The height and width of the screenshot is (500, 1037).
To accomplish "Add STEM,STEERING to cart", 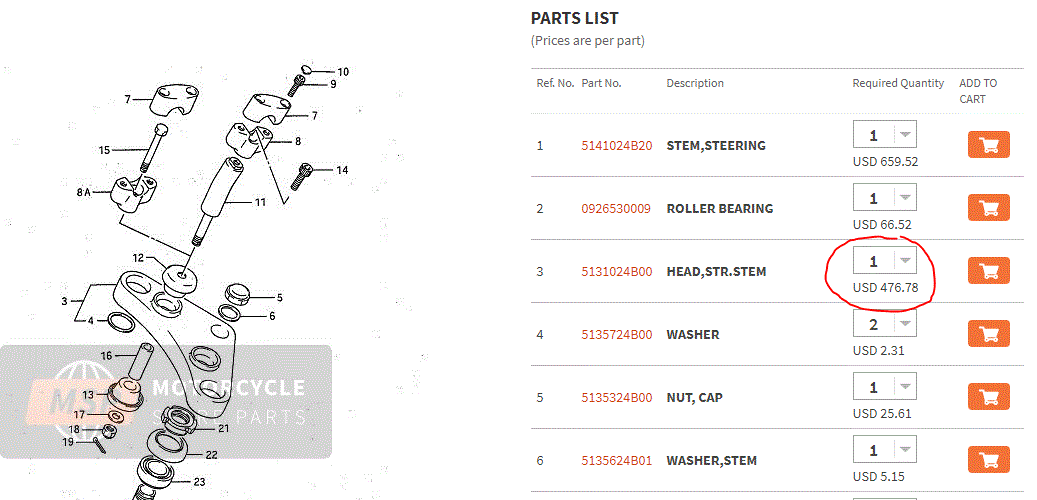I will point(988,145).
